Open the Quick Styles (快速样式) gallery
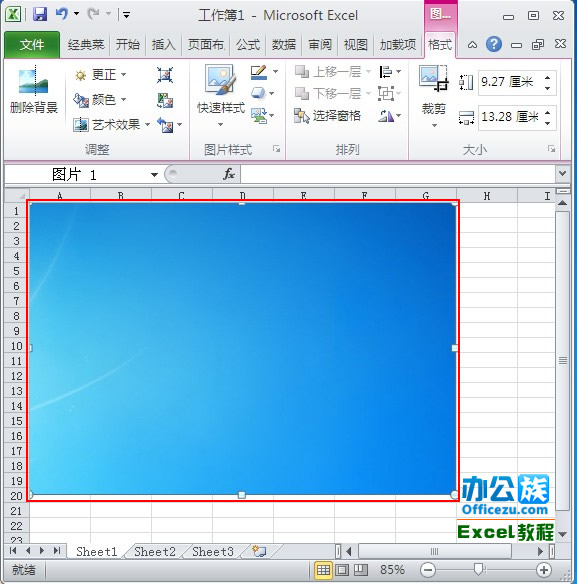Screen dimensions: 577x584 click(x=221, y=96)
